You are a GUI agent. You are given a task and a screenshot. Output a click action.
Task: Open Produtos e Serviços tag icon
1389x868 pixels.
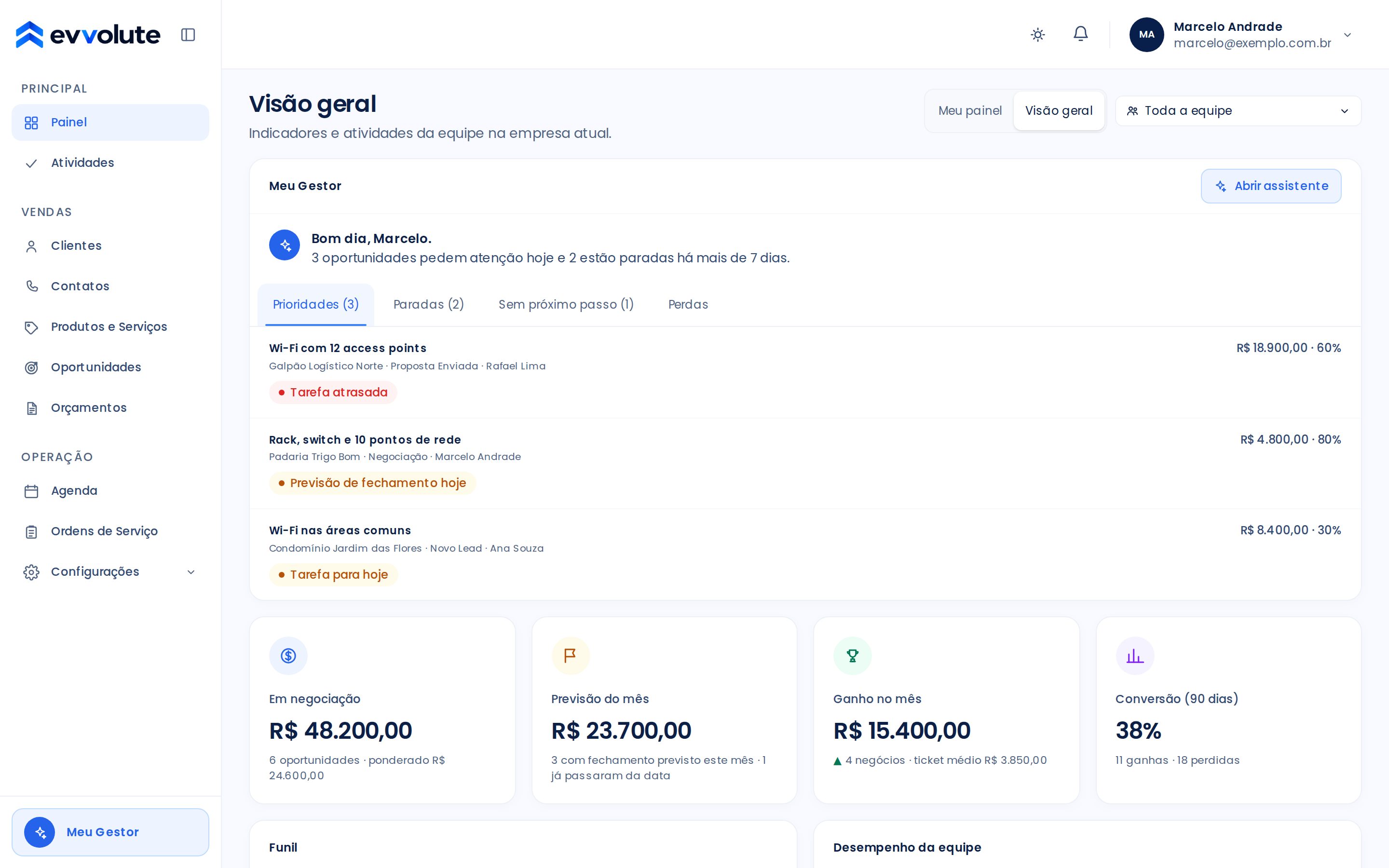(31, 327)
